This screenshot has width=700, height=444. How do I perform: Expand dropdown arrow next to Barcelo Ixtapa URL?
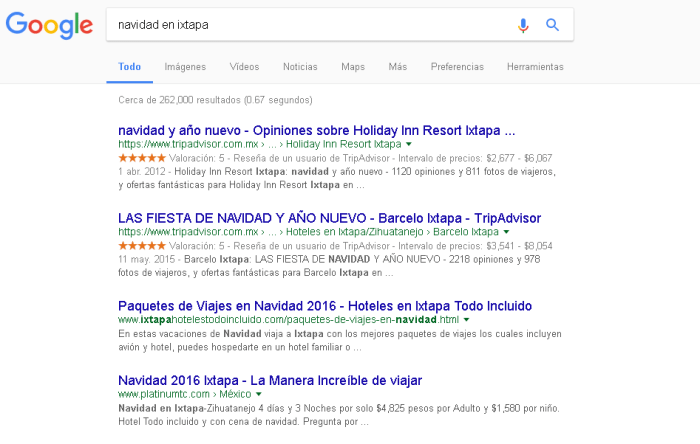(x=507, y=232)
